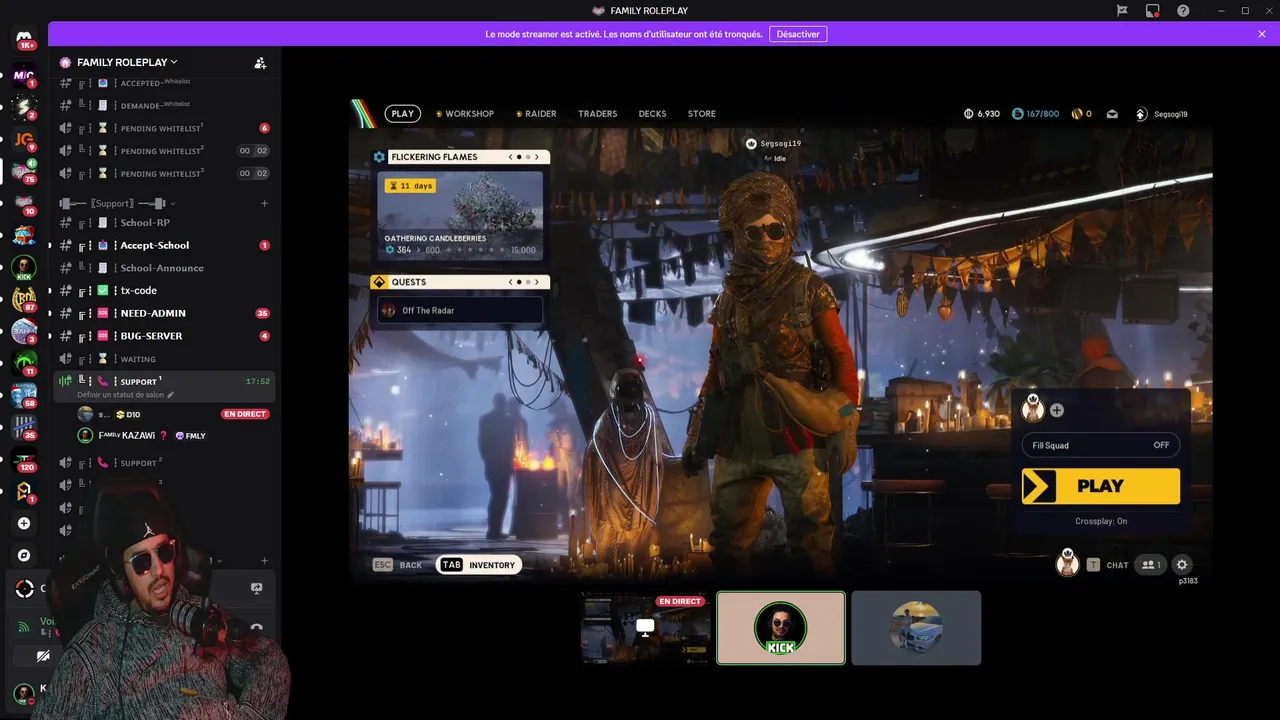The image size is (1280, 720).
Task: Join PENDING WHITELIST 3 voice channel
Action: (164, 174)
